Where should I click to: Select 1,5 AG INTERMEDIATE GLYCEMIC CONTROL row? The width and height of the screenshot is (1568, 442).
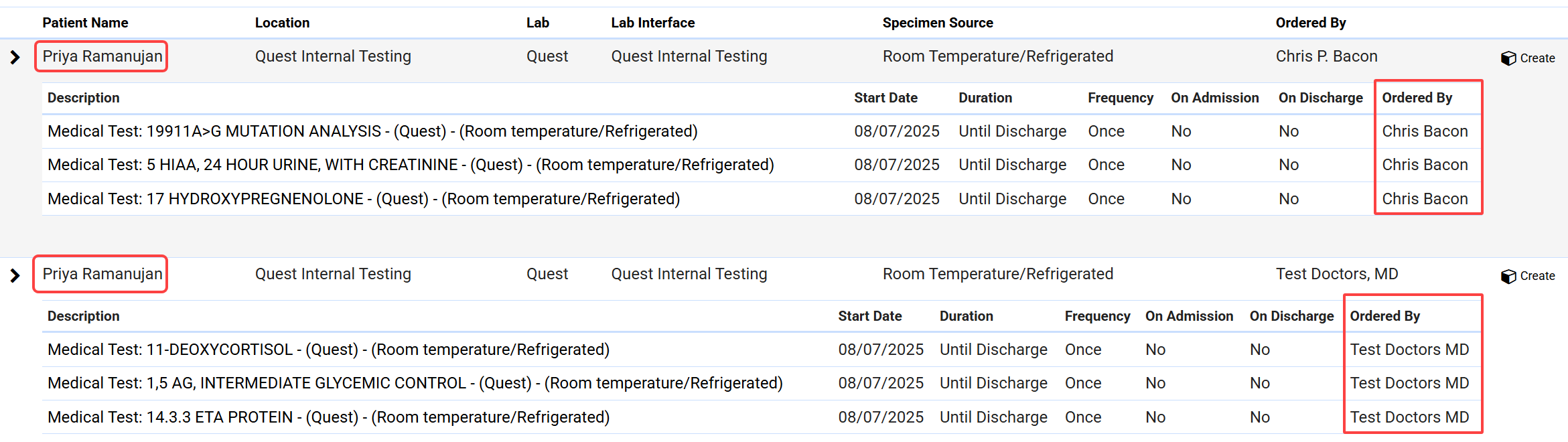(x=415, y=383)
